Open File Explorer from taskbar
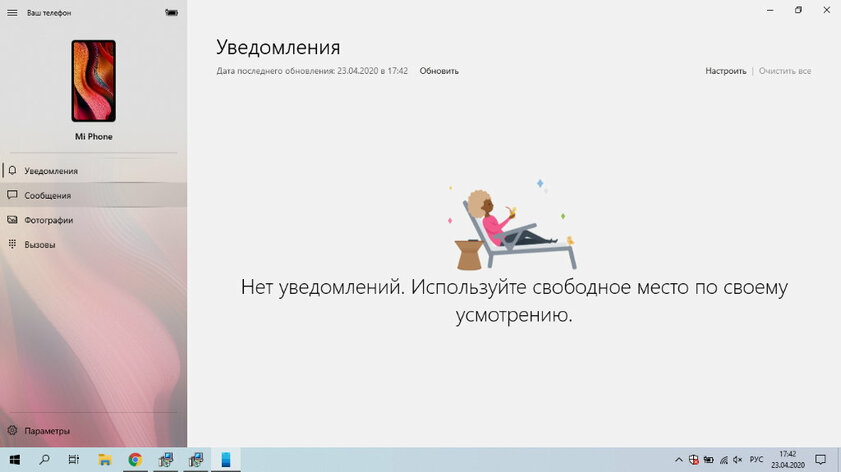The image size is (841, 472). tap(105, 460)
